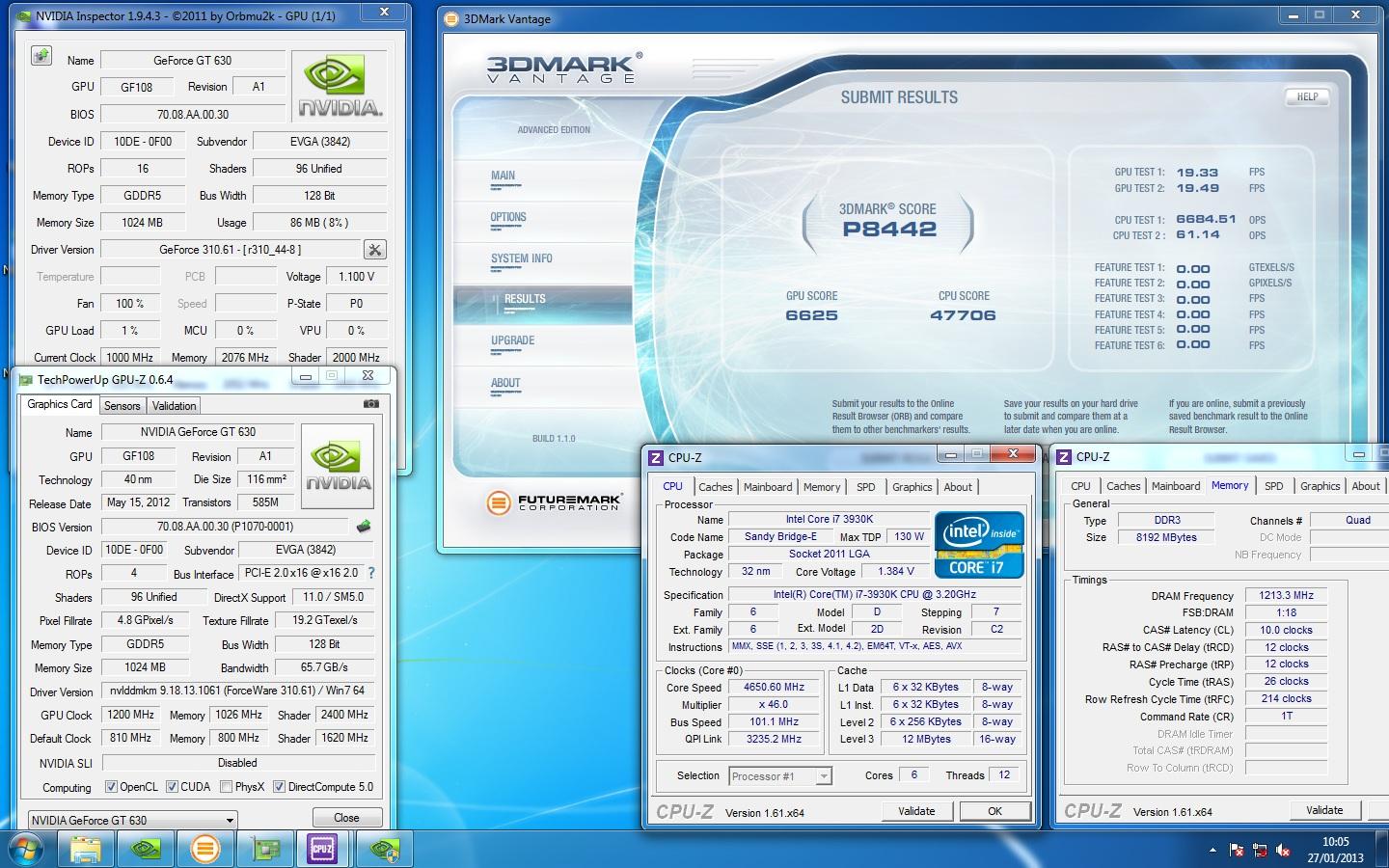Click the Bus Interface question mark help

pyautogui.click(x=371, y=573)
